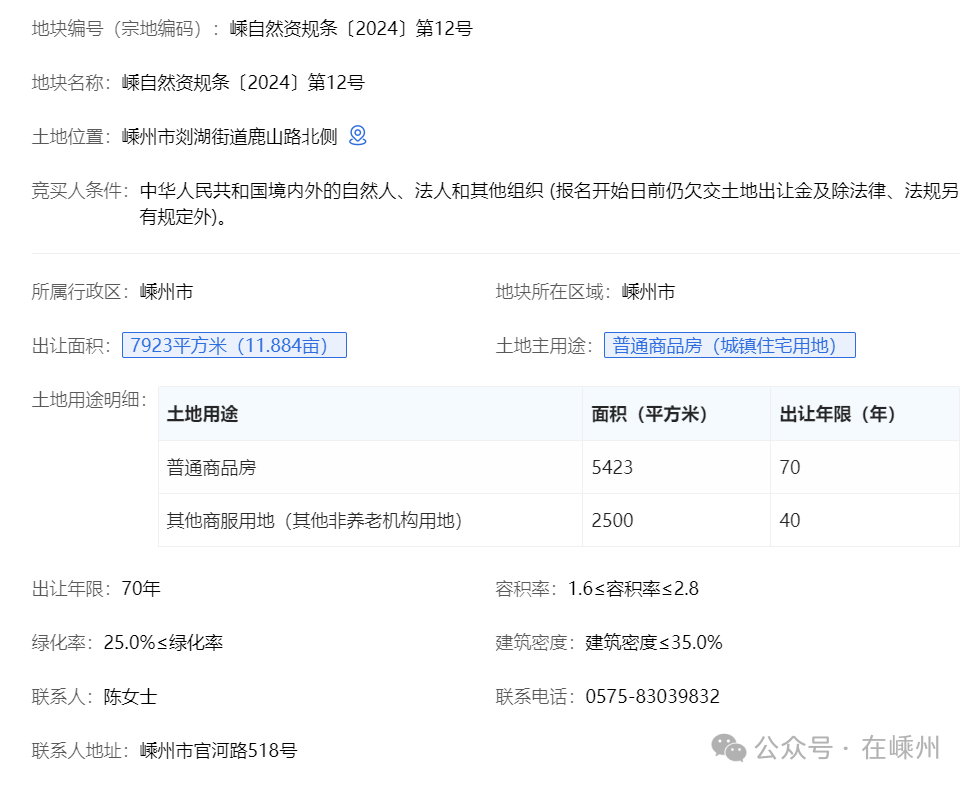This screenshot has height=786, width=971.
Task: Click the map location pin icon
Action: tap(357, 136)
